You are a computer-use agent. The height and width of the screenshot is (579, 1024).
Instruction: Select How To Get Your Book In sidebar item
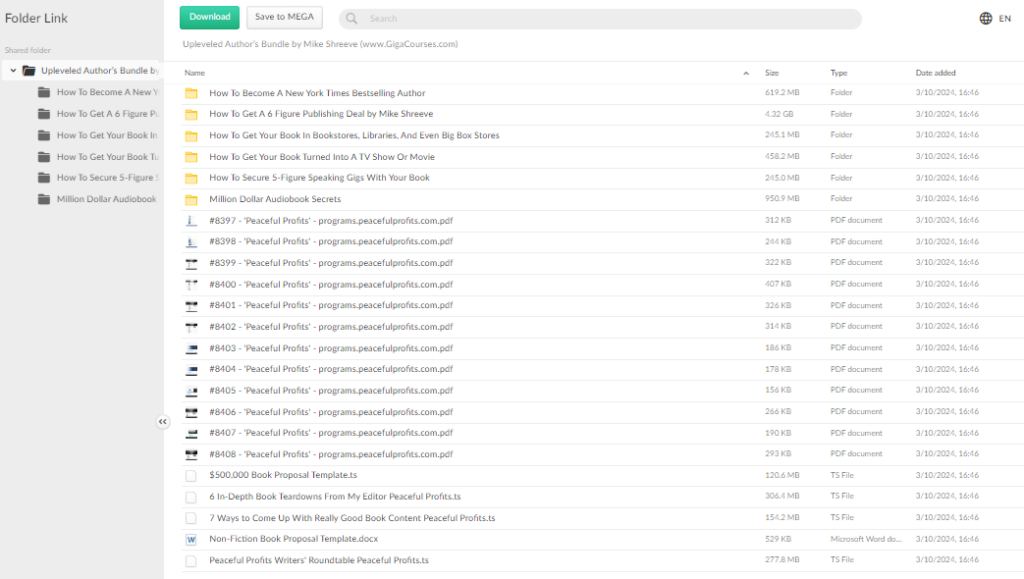click(x=106, y=135)
